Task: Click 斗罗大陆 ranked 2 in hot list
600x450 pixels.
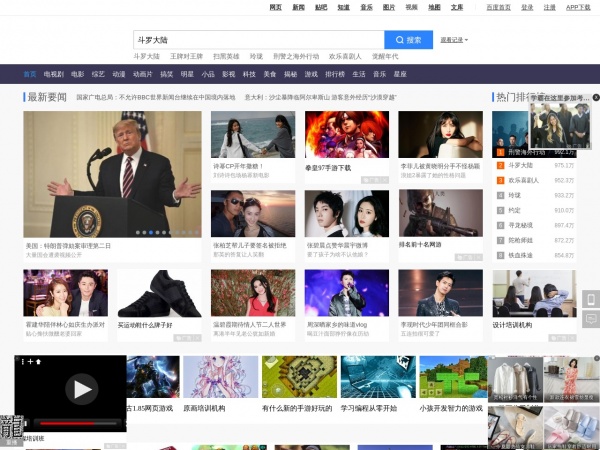Action: coord(520,165)
